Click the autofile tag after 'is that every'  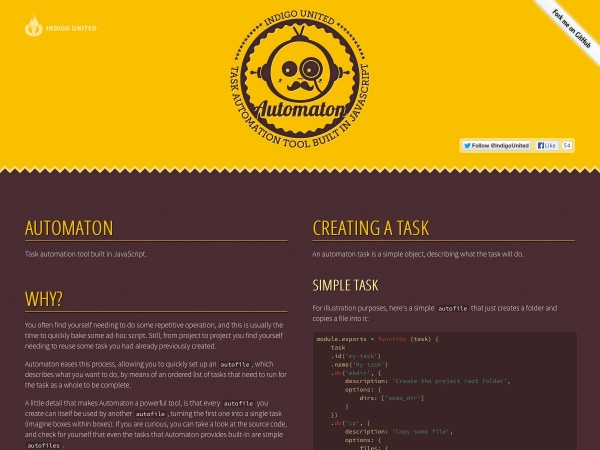click(x=238, y=403)
